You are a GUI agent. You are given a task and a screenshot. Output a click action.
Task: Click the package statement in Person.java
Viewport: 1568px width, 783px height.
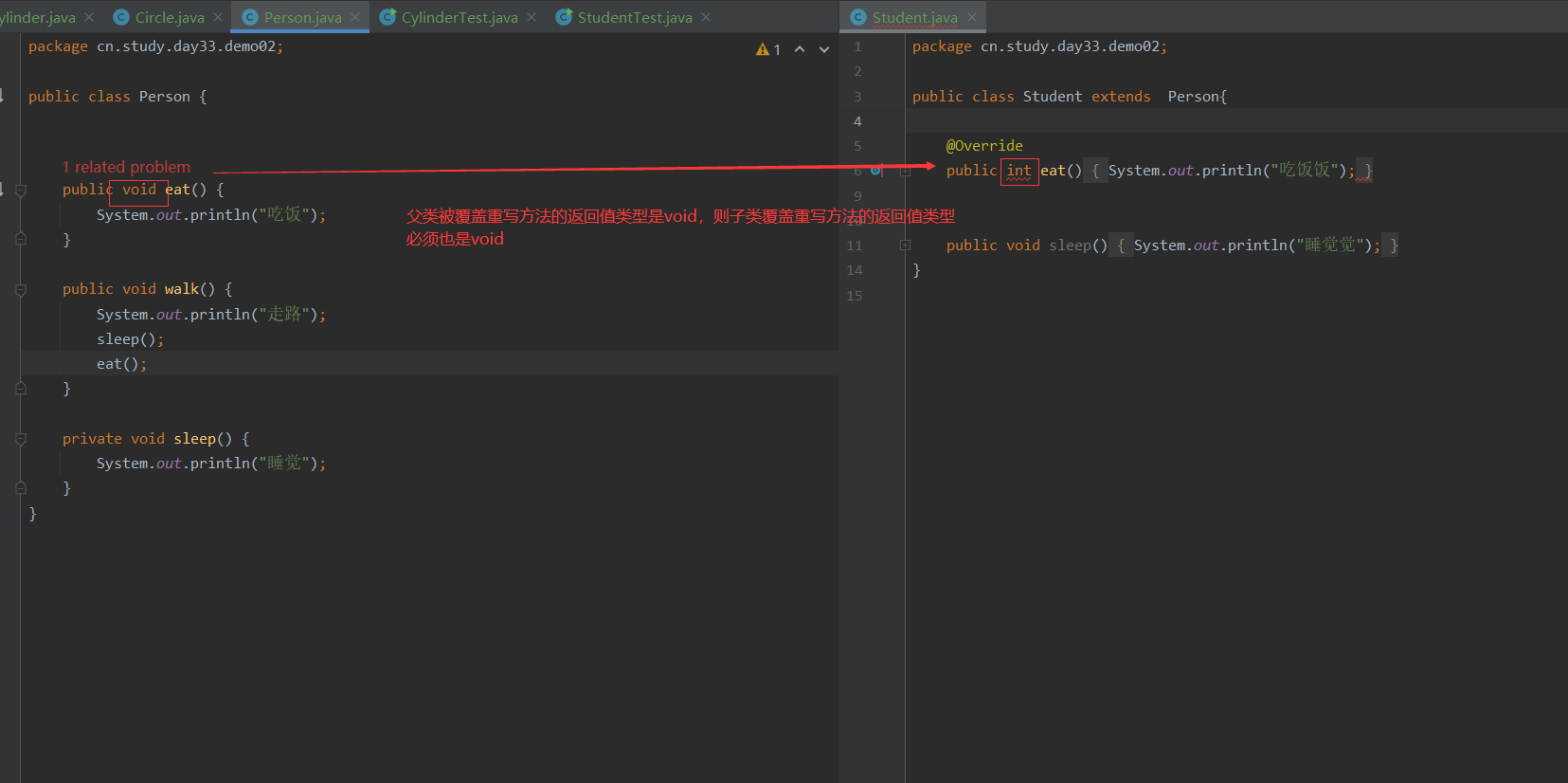click(155, 46)
